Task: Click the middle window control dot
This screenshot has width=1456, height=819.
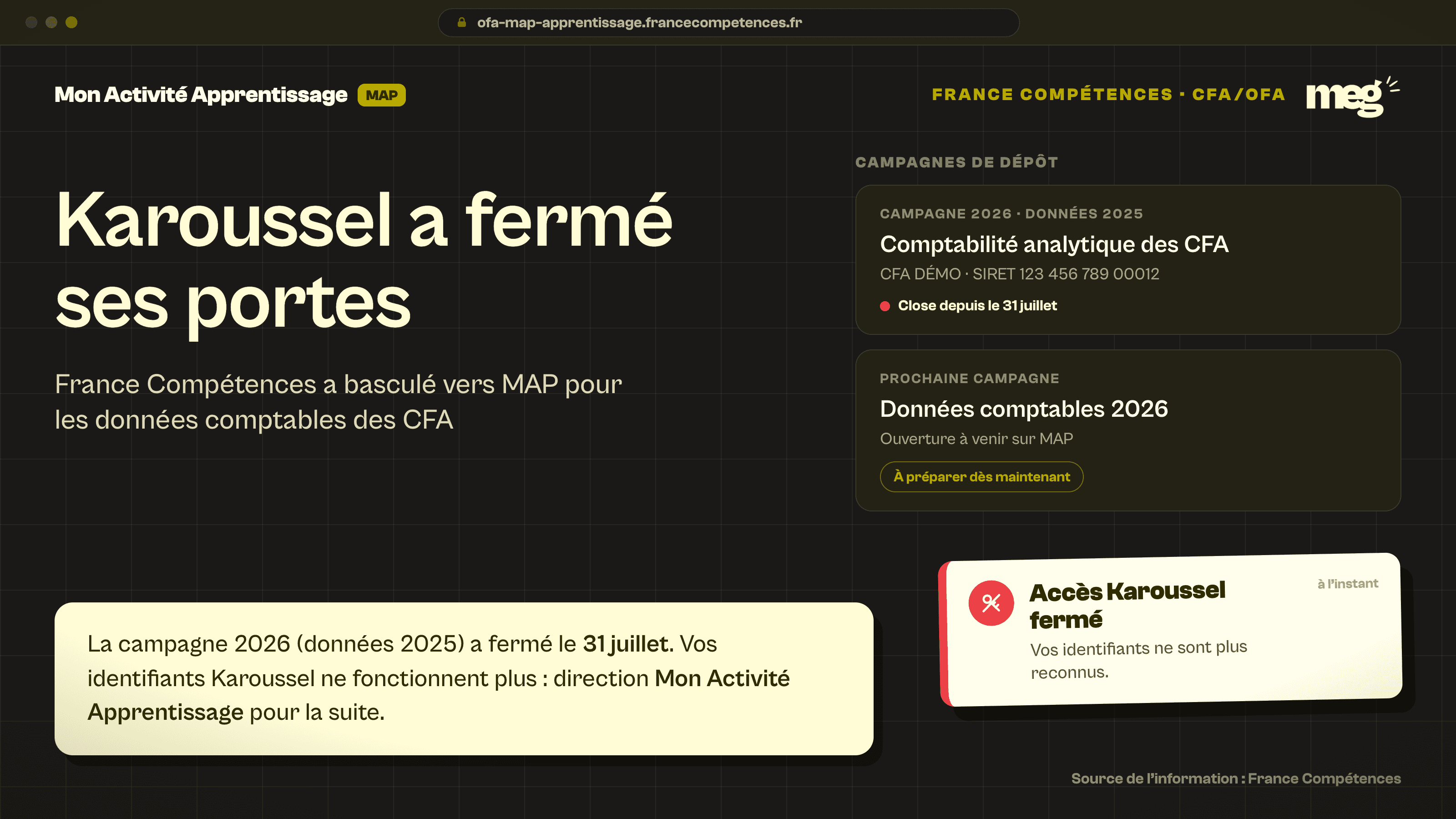Action: click(51, 23)
